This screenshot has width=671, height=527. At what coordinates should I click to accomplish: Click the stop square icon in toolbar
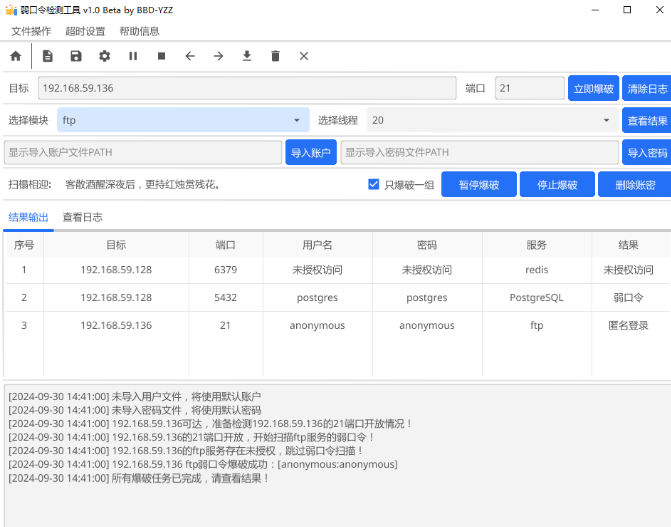[161, 56]
